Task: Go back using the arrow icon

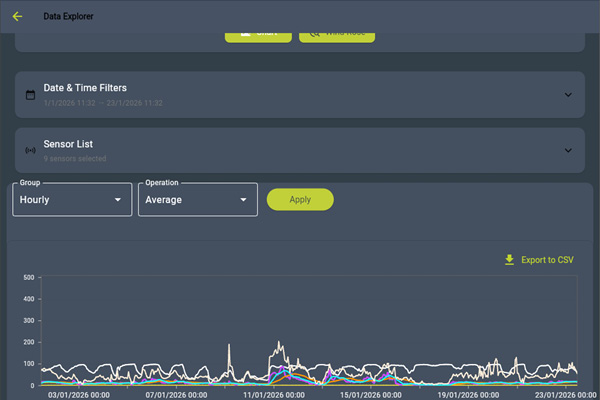Action: [x=17, y=16]
